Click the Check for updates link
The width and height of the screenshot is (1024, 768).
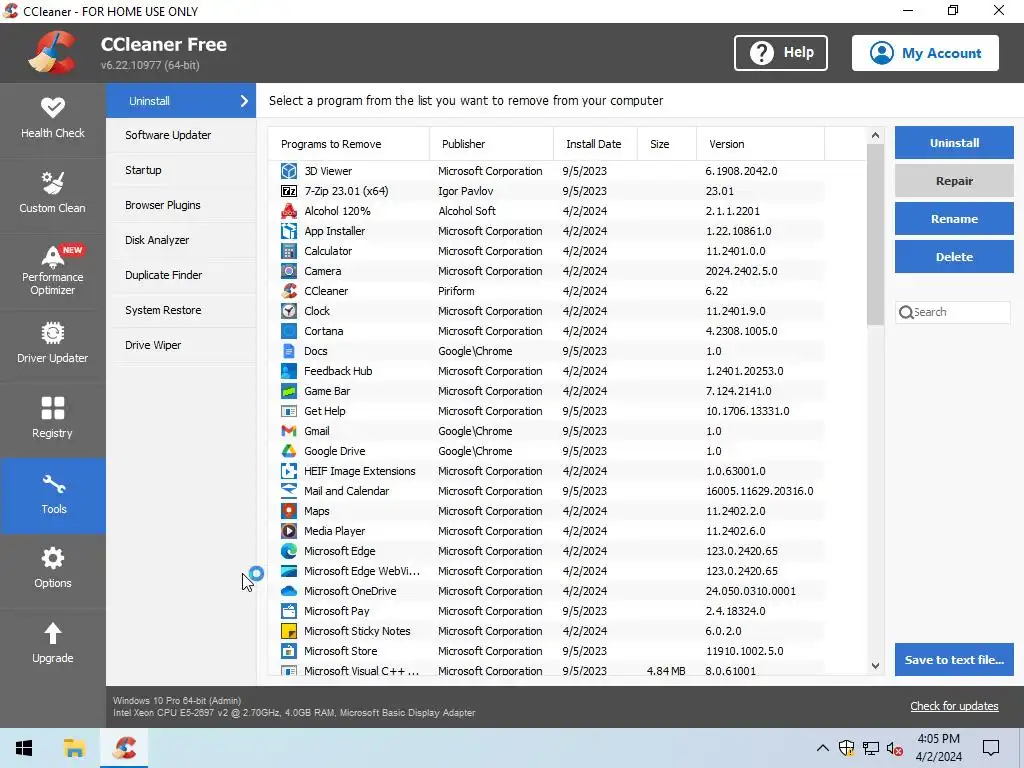point(954,706)
